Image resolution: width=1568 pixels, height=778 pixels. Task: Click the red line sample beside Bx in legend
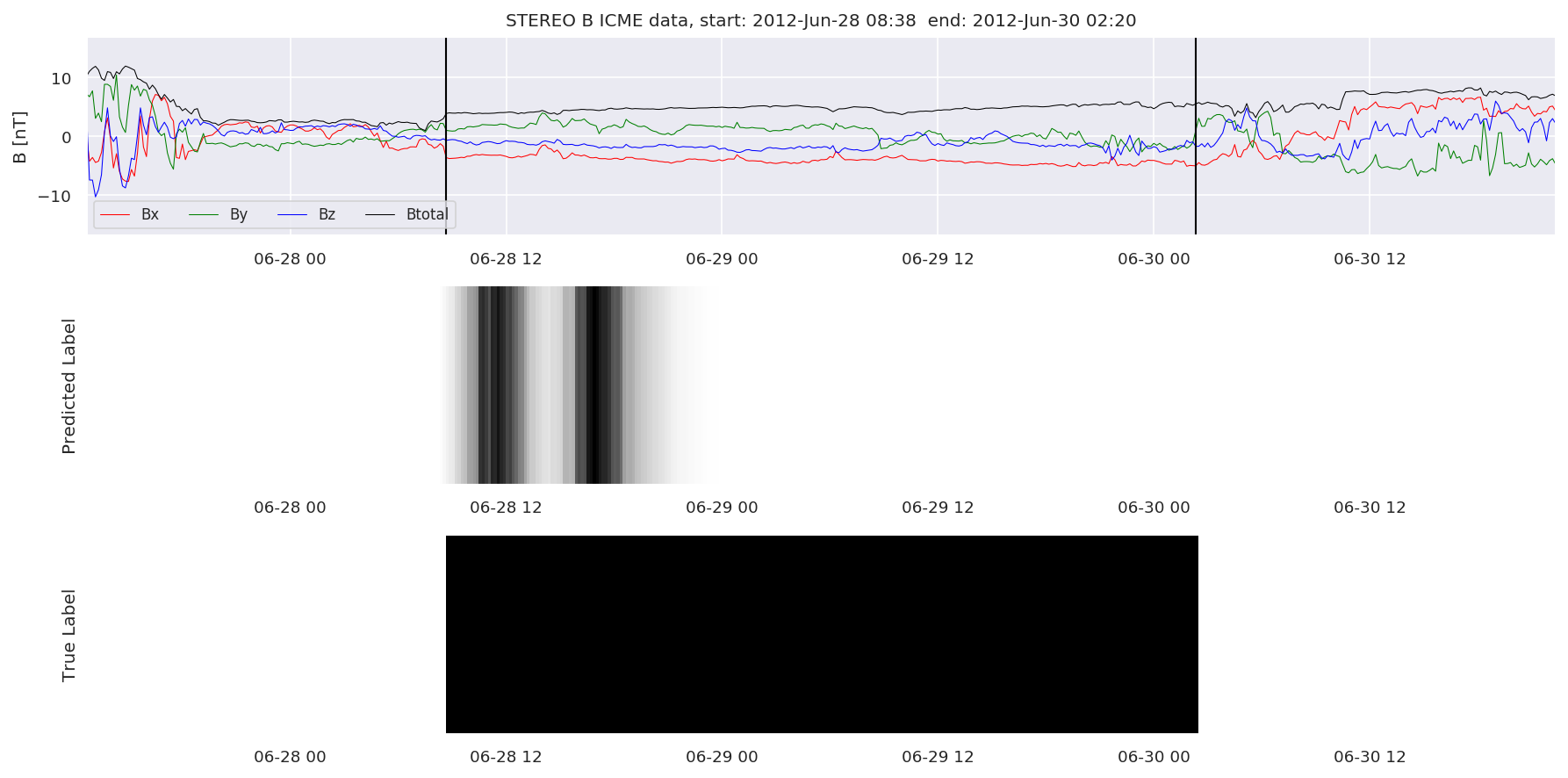pyautogui.click(x=116, y=215)
